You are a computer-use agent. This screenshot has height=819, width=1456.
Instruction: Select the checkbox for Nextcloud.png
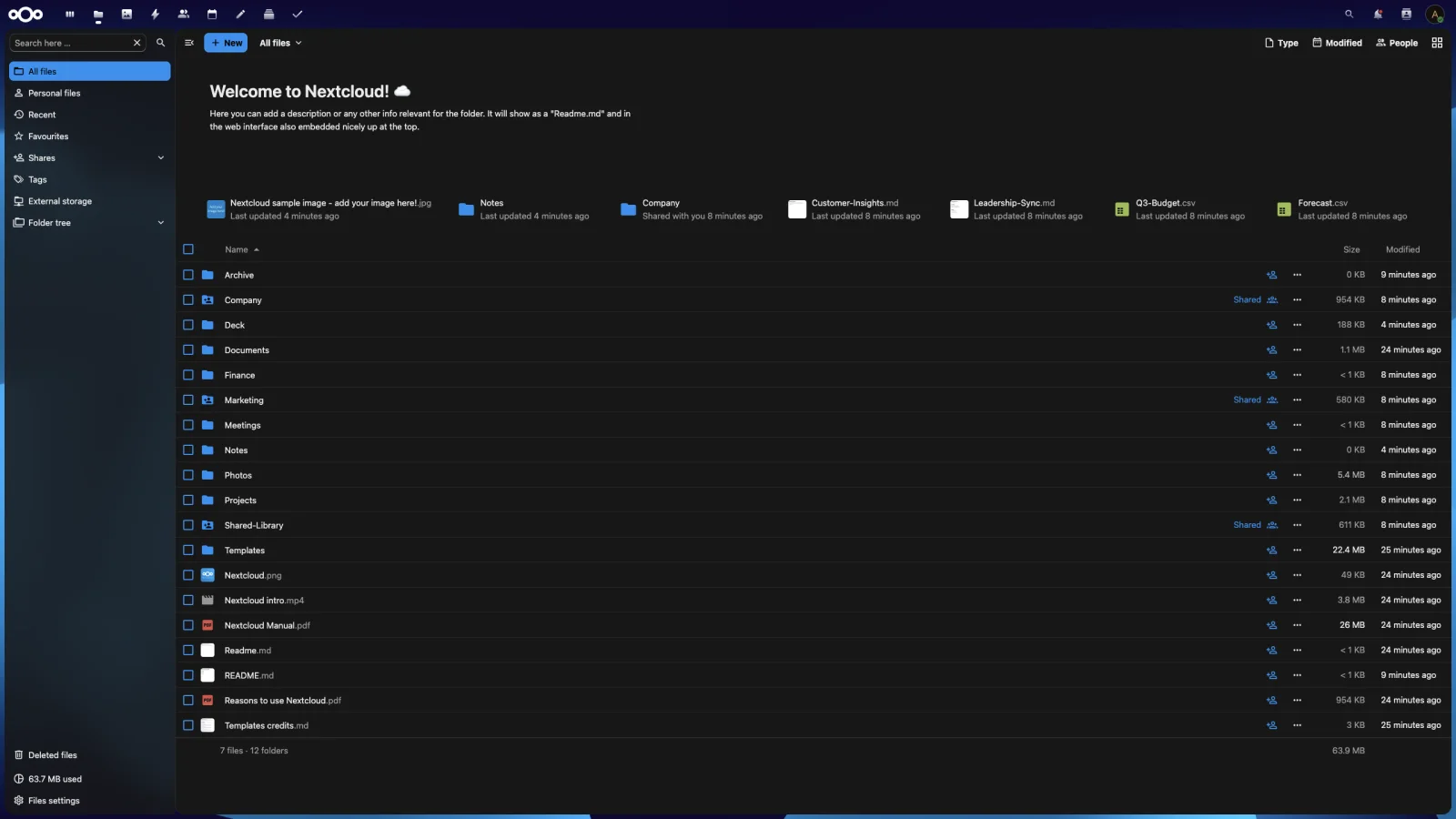(x=188, y=575)
